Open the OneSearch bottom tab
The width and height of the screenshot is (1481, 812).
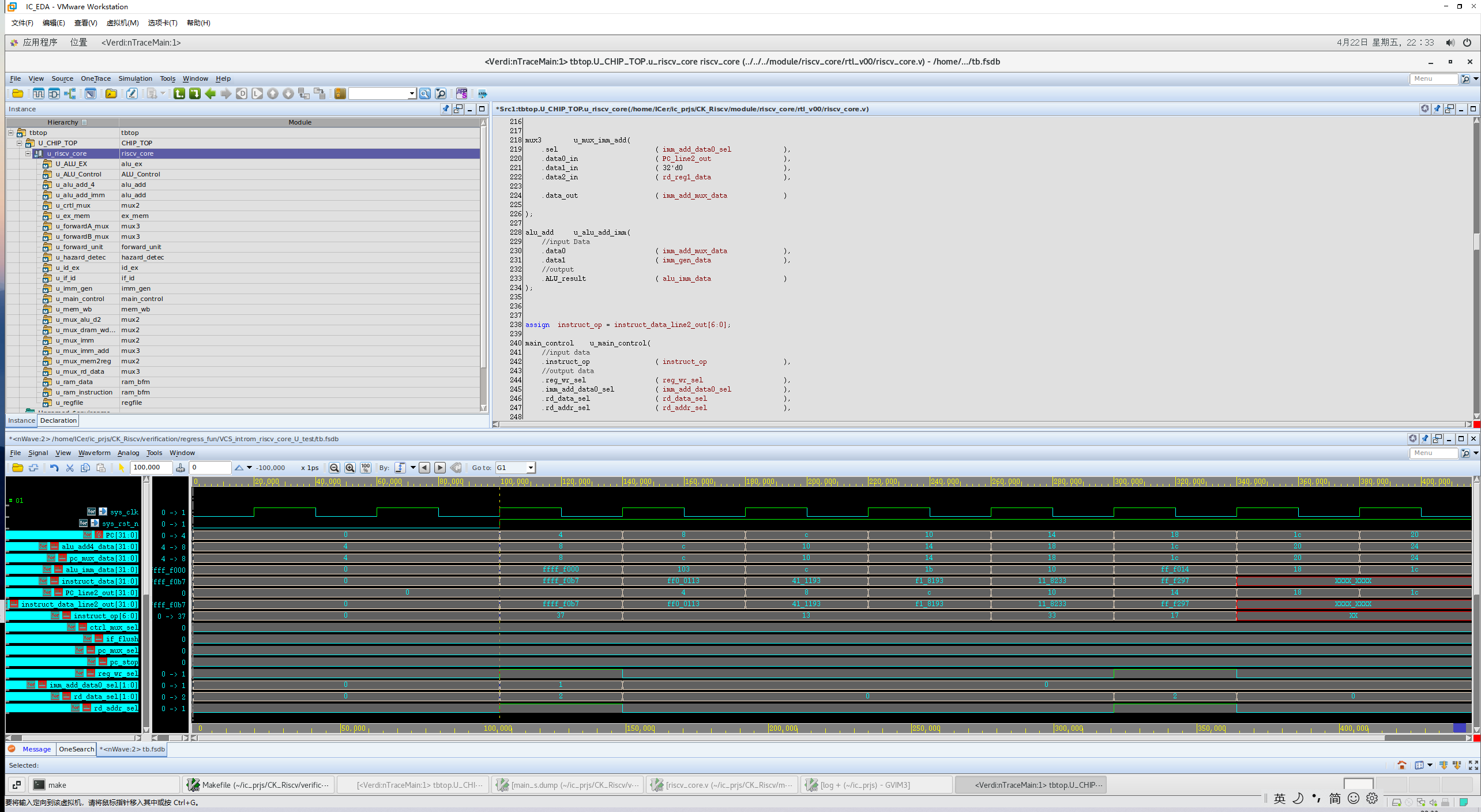pyautogui.click(x=76, y=749)
